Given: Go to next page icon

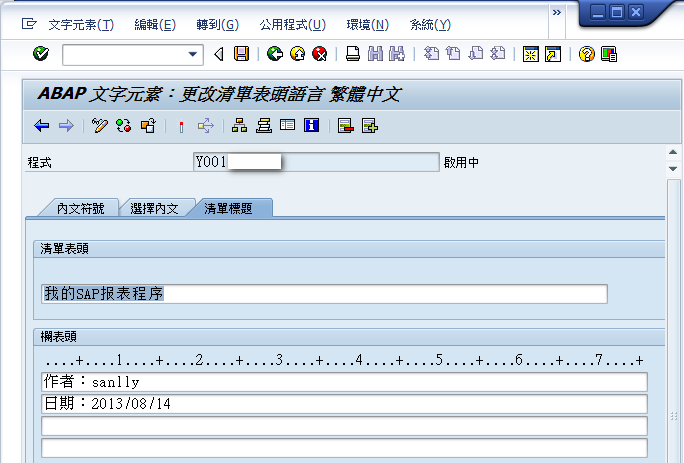Looking at the screenshot, I should [476, 54].
